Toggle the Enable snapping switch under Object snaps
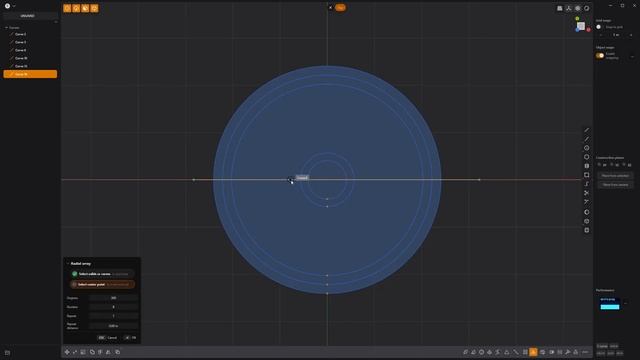The image size is (640, 360). point(600,56)
